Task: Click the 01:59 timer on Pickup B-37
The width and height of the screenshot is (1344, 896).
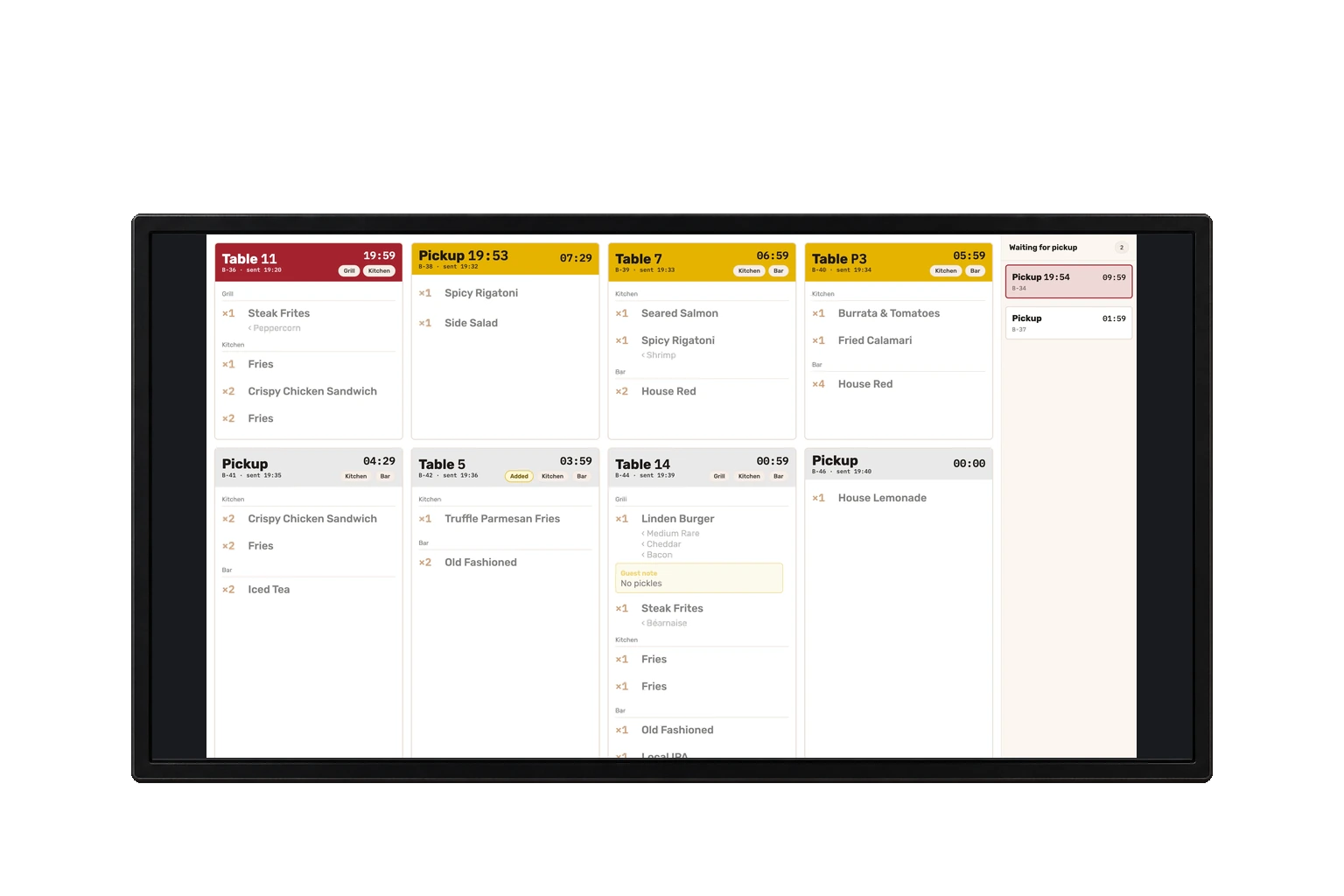Action: pos(1114,318)
